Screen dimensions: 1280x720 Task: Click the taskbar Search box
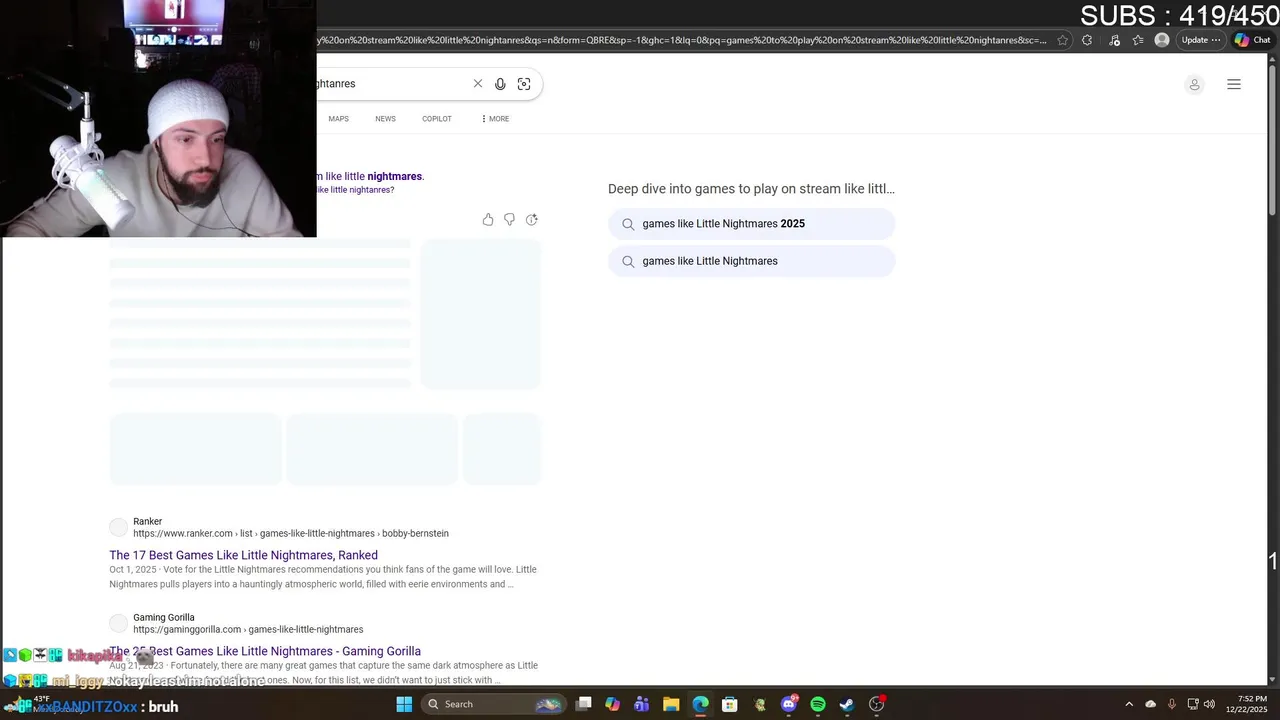point(494,704)
